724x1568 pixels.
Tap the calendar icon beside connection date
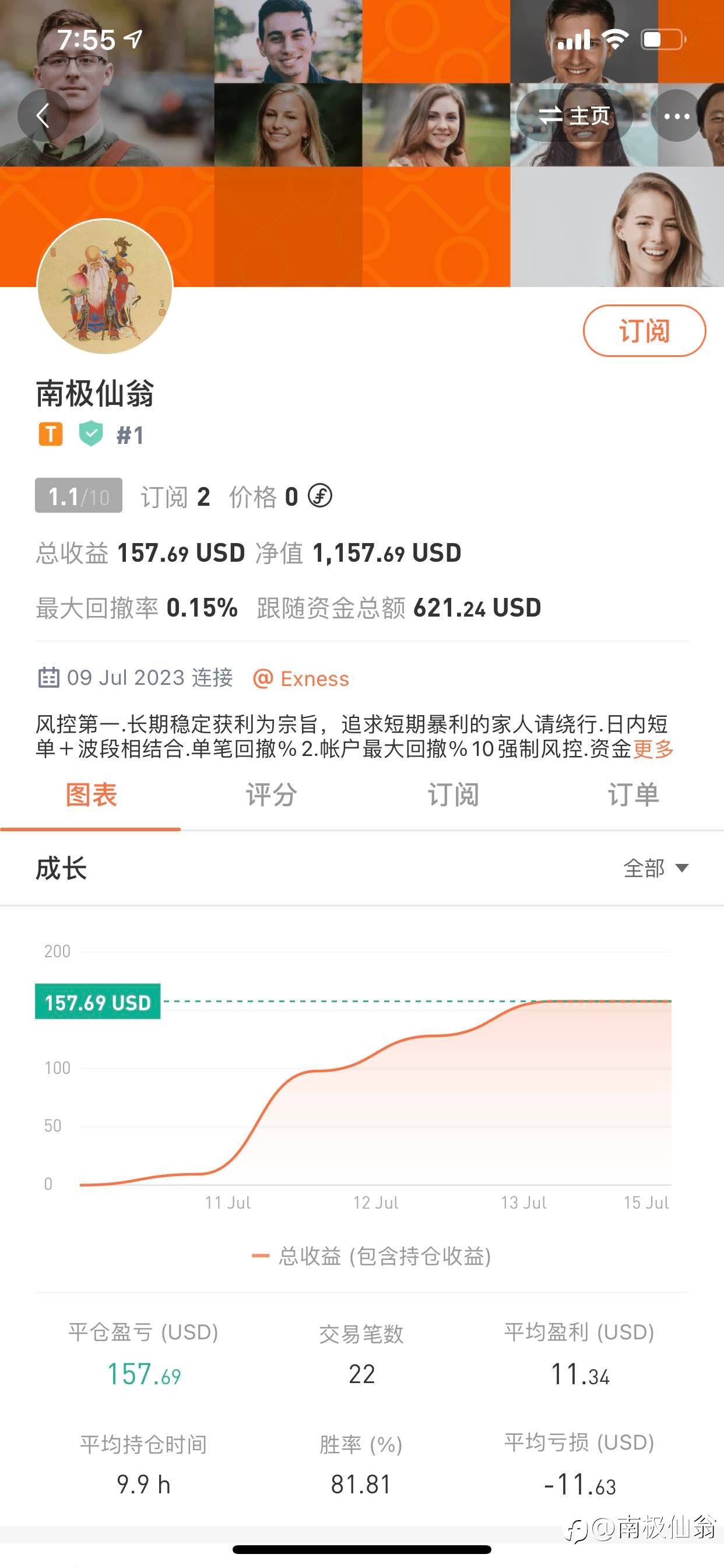click(48, 677)
